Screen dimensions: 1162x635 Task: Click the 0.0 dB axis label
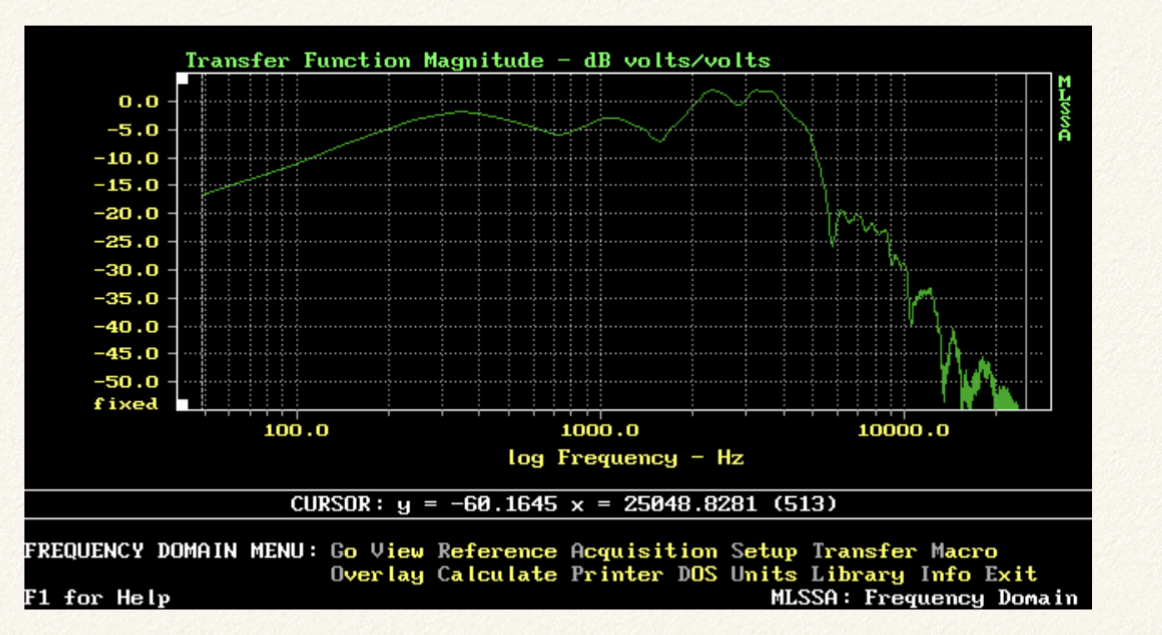(139, 102)
